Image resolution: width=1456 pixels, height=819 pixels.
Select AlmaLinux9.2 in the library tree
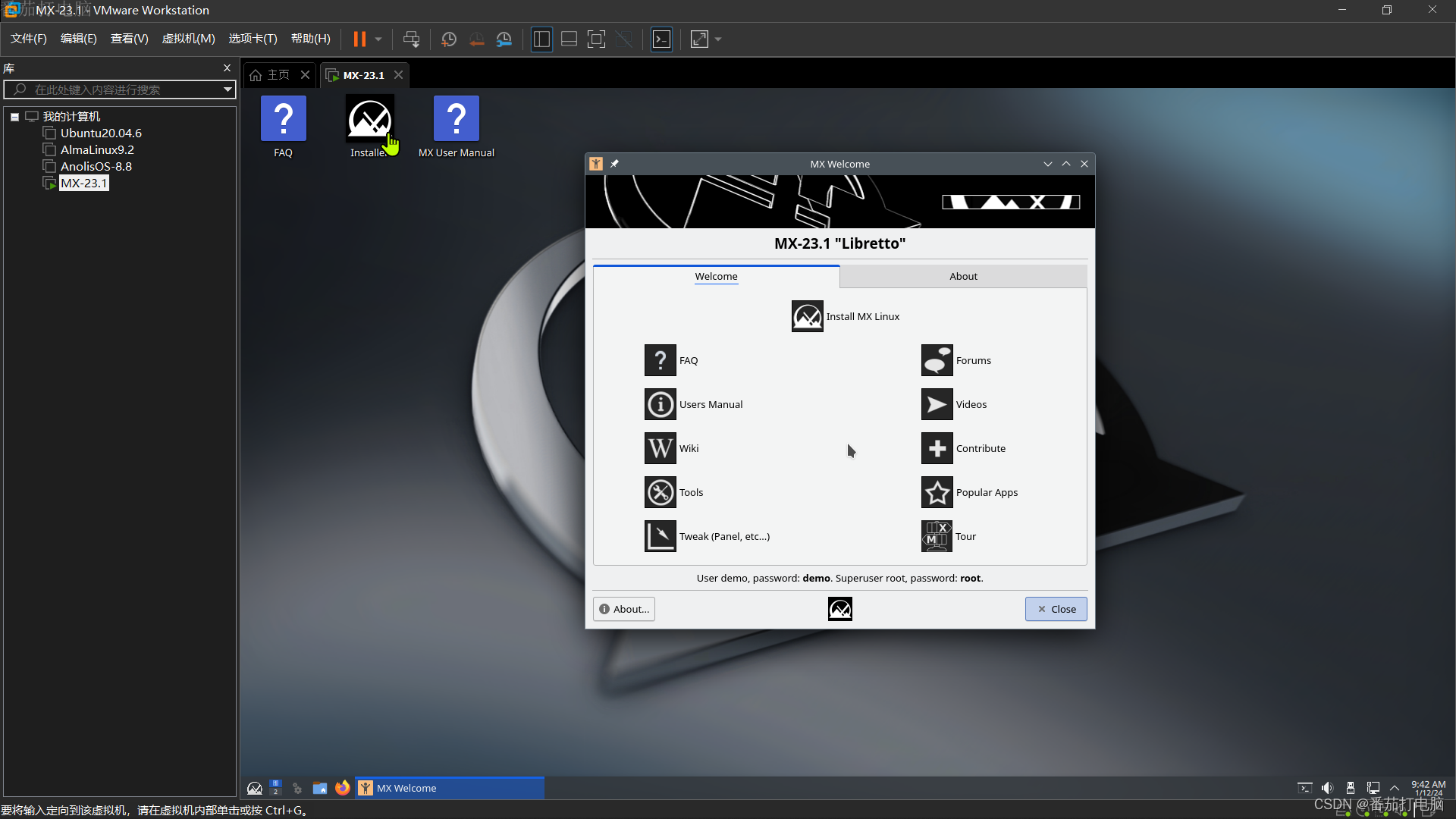(97, 150)
